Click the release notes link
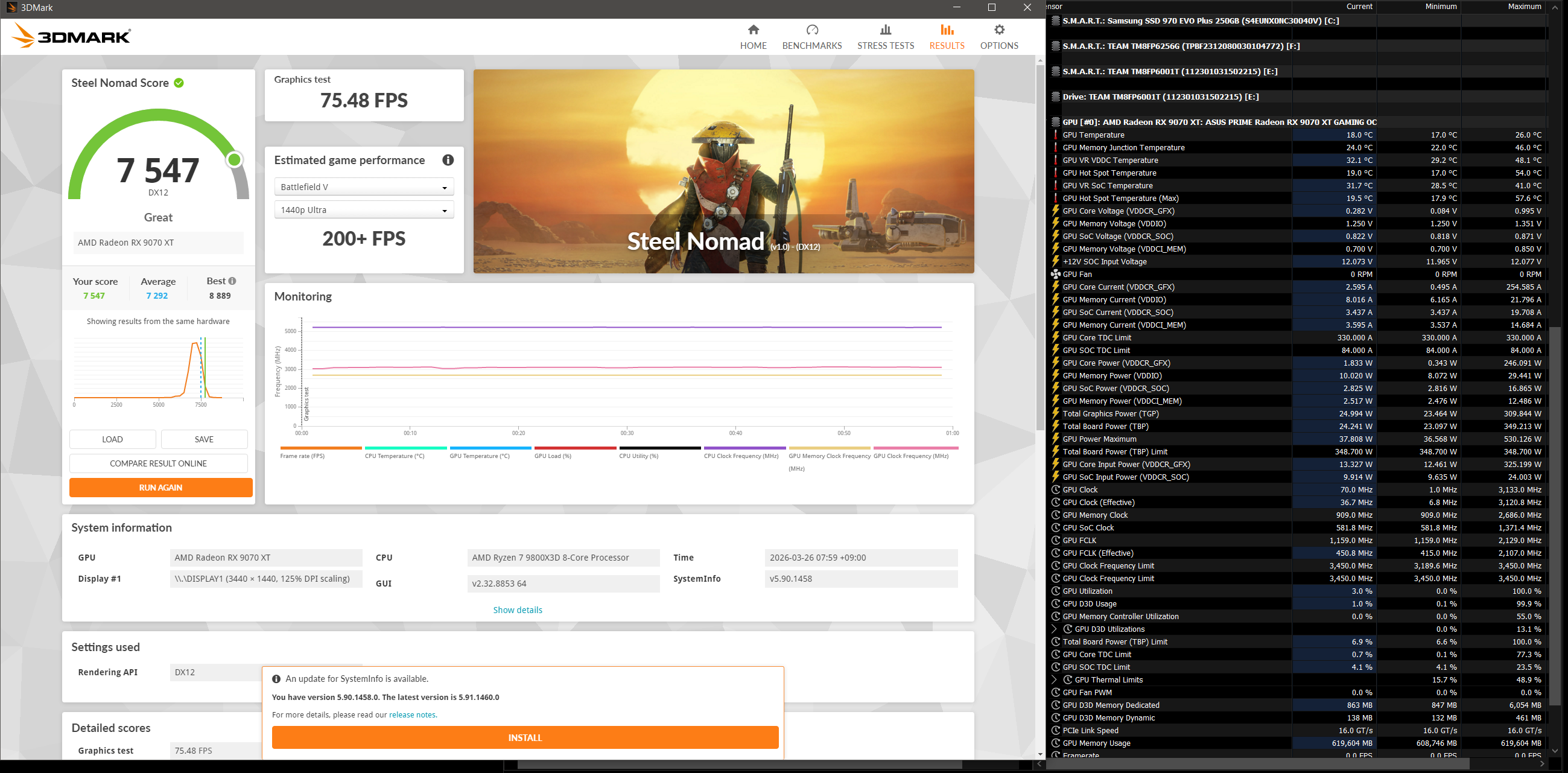The height and width of the screenshot is (773, 1568). 412,714
